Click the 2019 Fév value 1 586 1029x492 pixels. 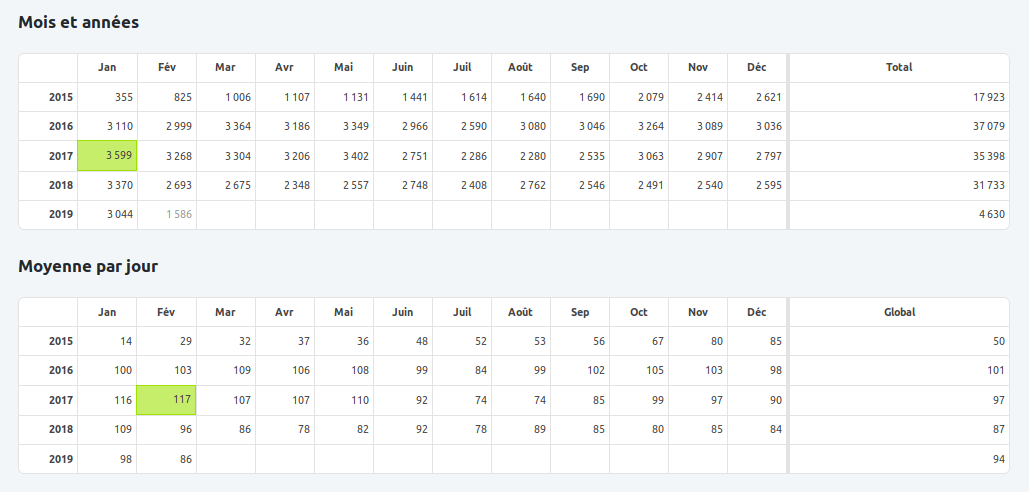pyautogui.click(x=179, y=214)
